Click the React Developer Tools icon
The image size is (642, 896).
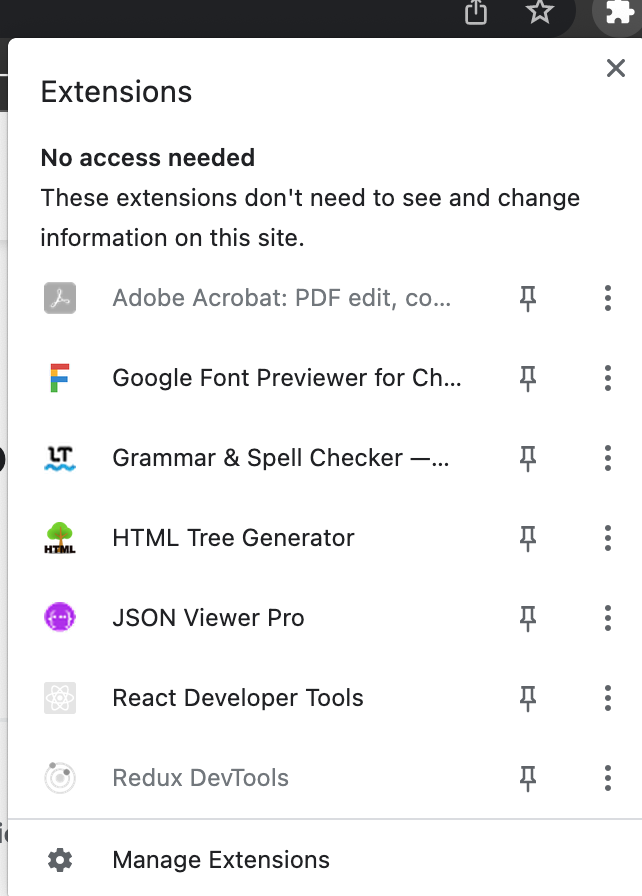tap(59, 698)
